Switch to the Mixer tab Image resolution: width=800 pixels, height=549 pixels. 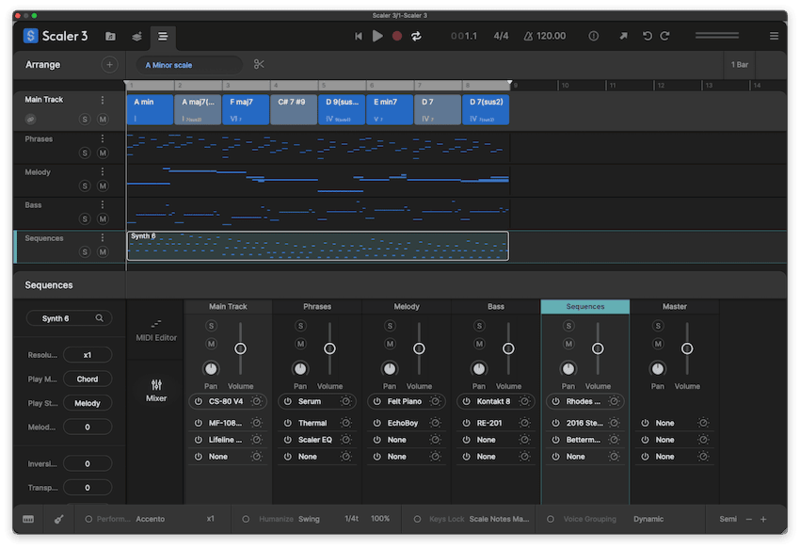click(156, 391)
